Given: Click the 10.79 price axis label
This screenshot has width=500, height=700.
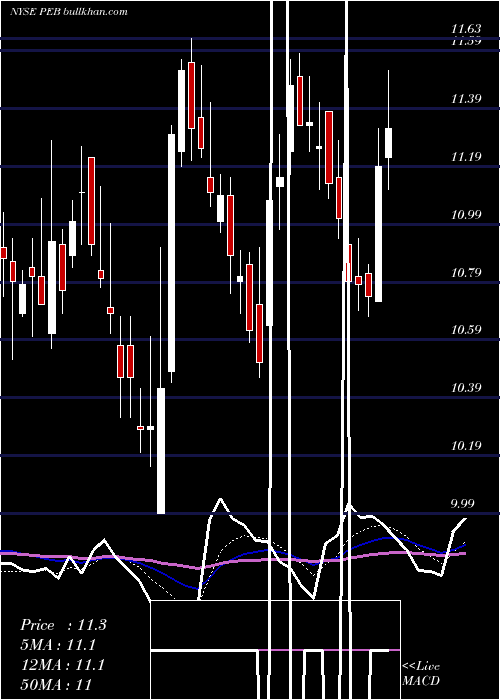Looking at the screenshot, I should [466, 272].
